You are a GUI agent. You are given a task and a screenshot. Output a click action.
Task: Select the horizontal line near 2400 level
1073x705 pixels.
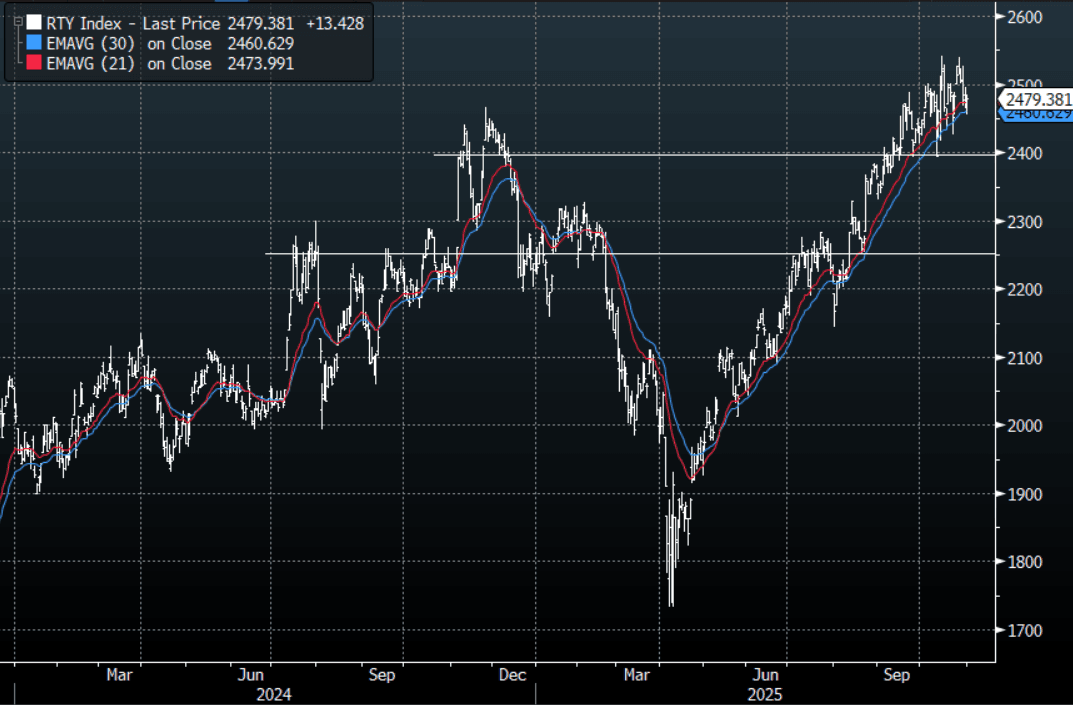(x=700, y=154)
